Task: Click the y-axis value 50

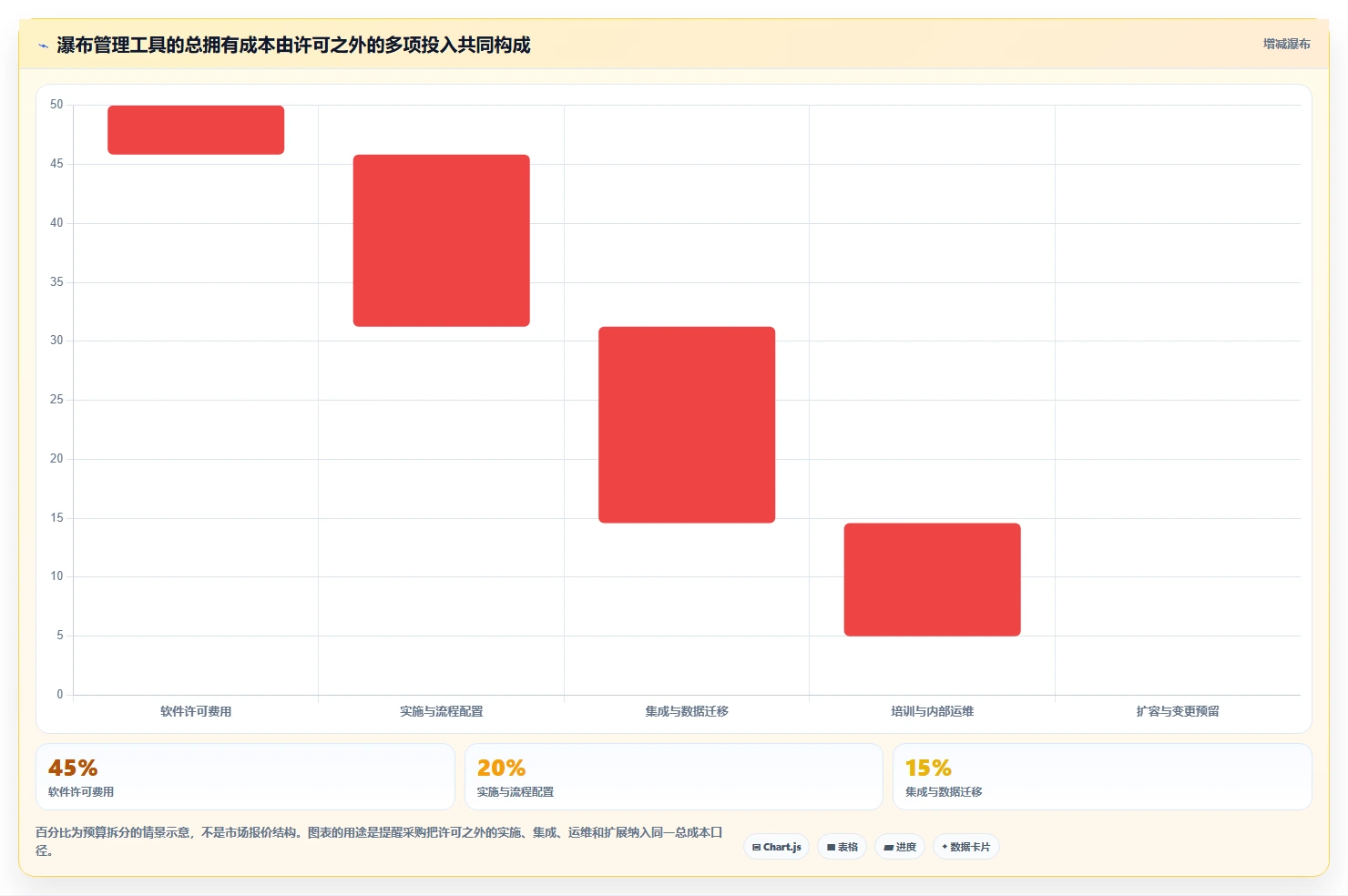Action: click(56, 105)
